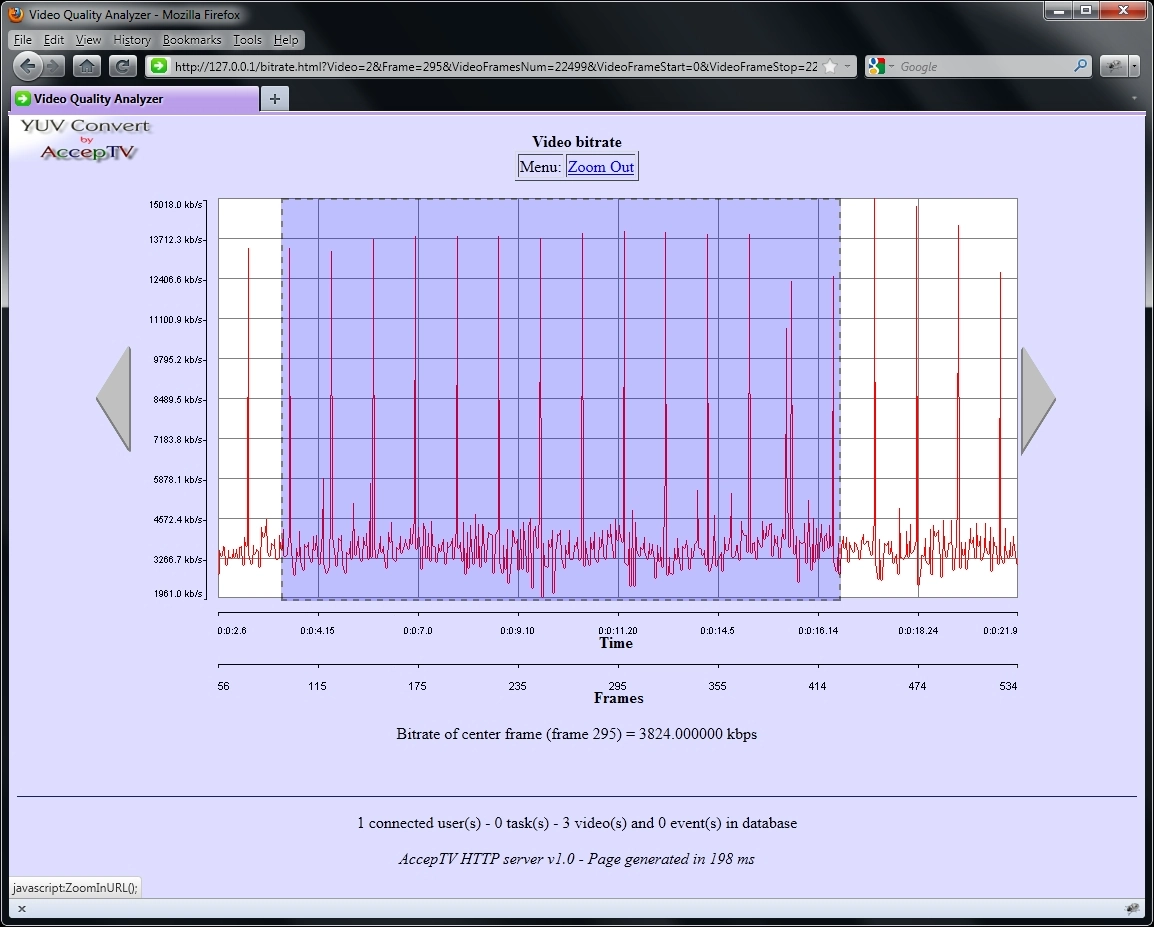Go back with the browser Back button

[x=29, y=66]
